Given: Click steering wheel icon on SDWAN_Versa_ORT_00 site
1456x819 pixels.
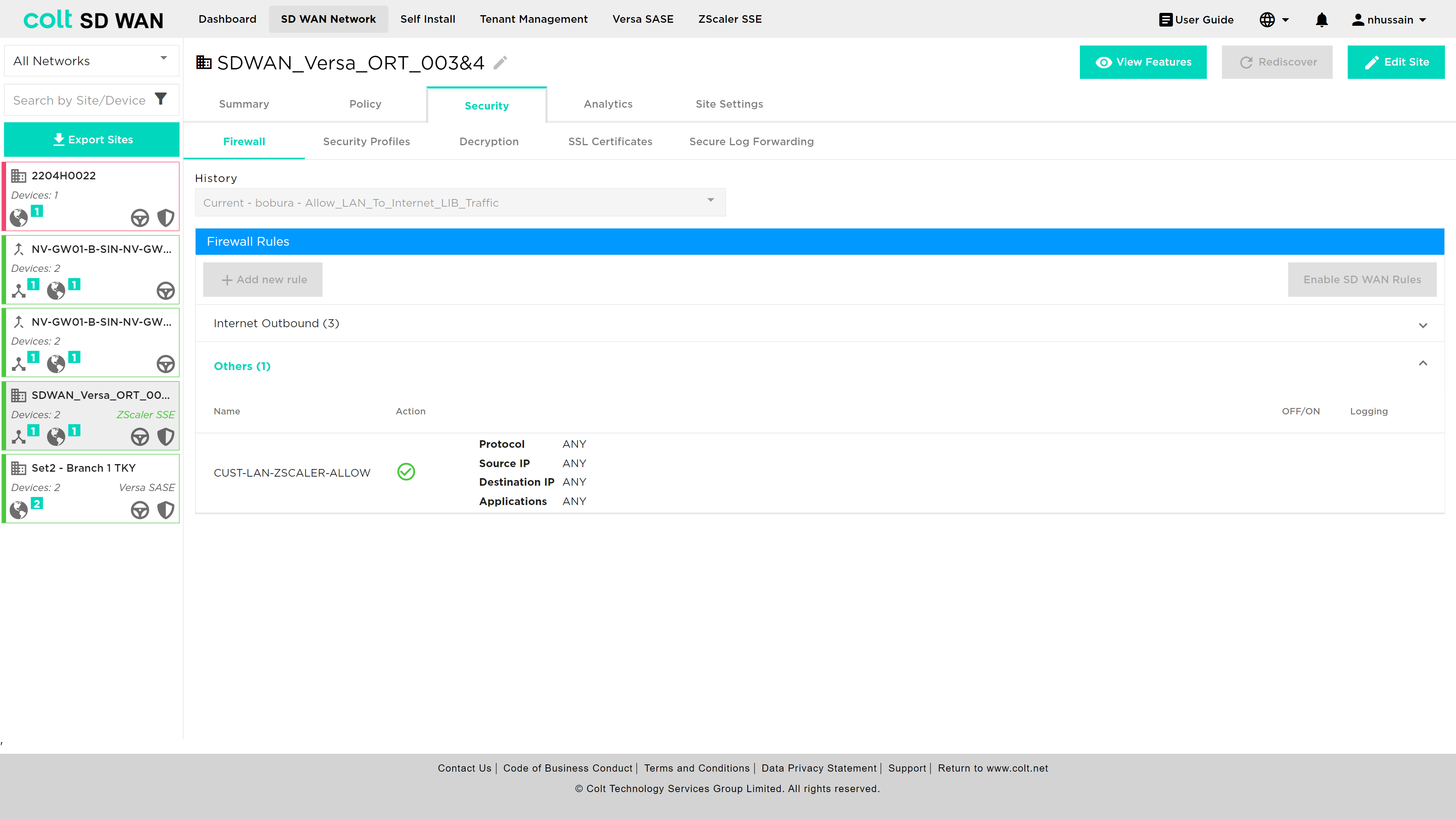Looking at the screenshot, I should 140,437.
